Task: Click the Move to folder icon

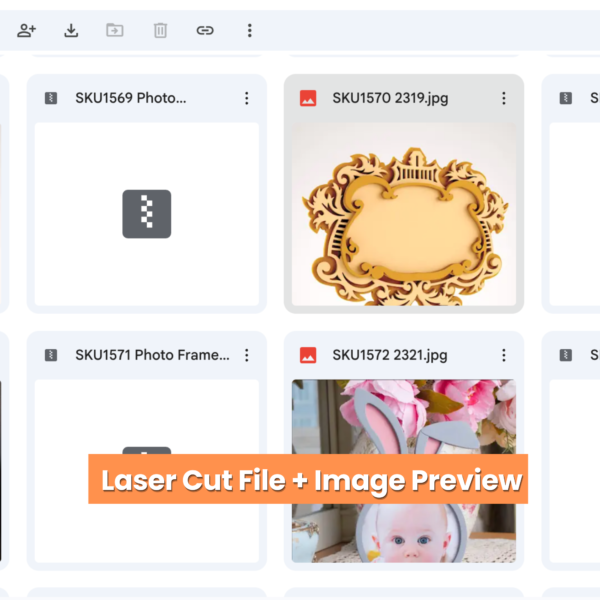Action: 115,30
